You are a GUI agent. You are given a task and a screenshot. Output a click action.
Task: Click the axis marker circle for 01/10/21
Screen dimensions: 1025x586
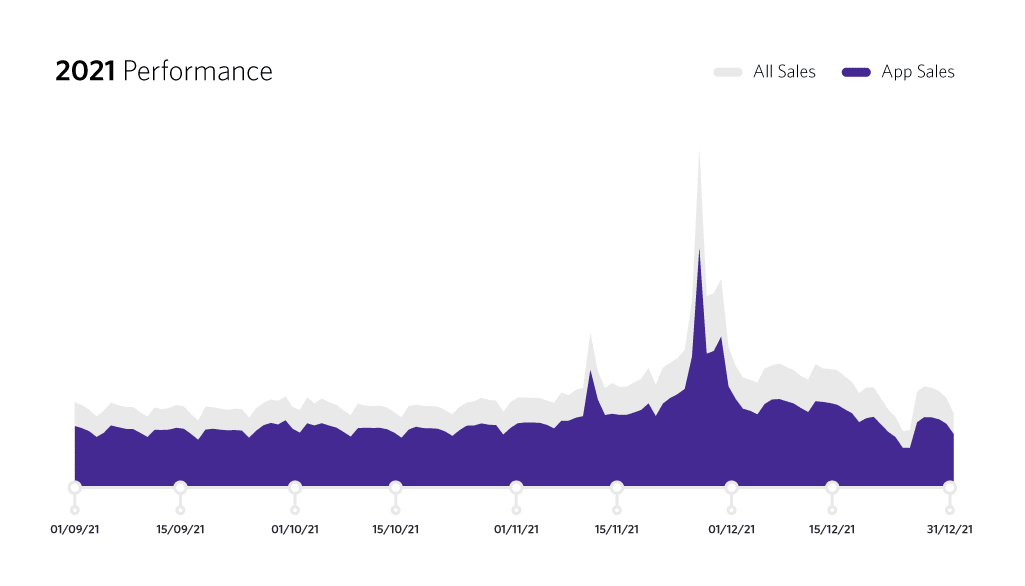(x=295, y=487)
